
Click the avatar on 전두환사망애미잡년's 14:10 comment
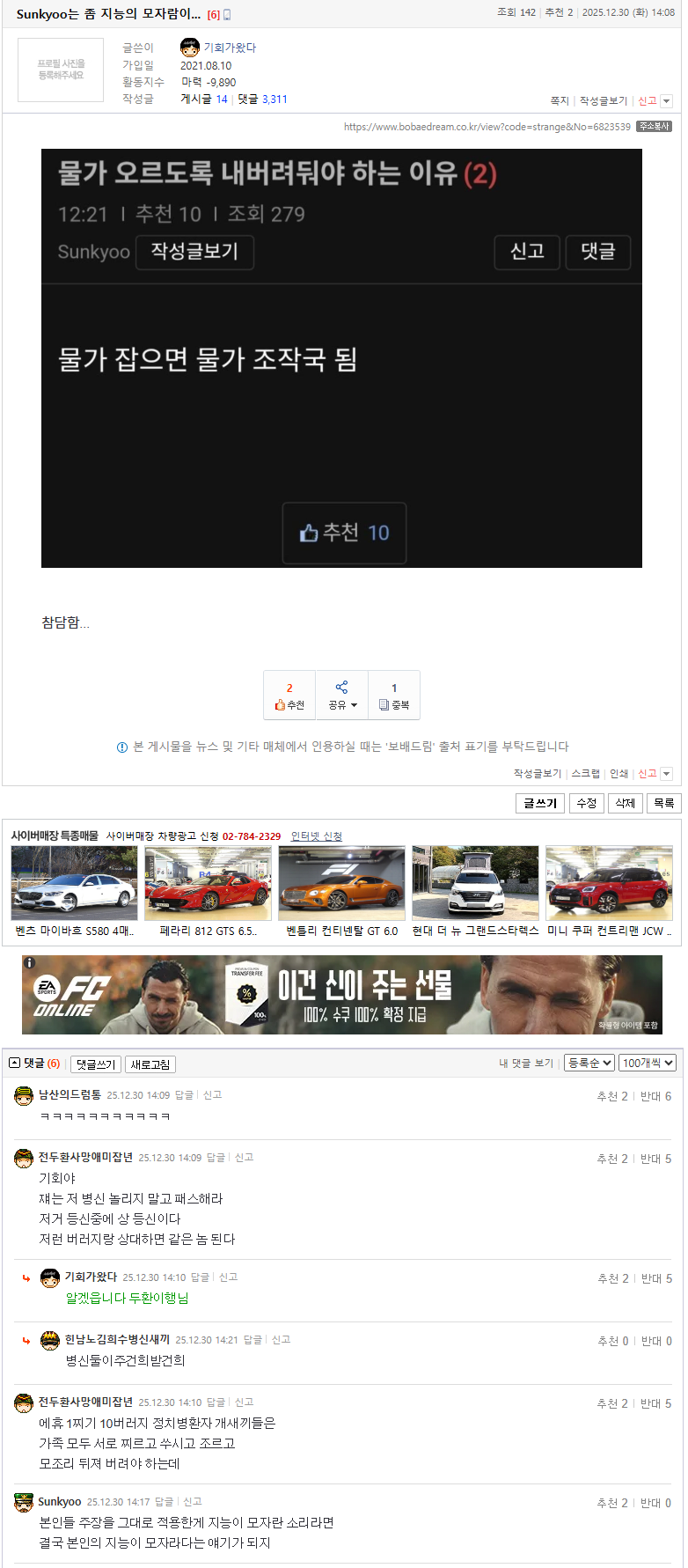coord(24,1403)
